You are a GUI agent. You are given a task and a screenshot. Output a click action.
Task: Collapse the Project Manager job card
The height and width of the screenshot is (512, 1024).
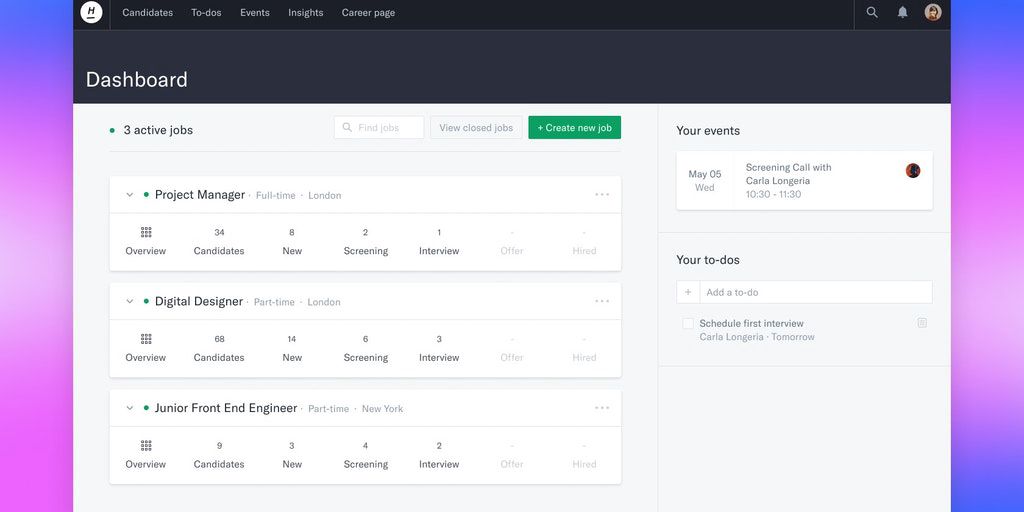(x=130, y=195)
